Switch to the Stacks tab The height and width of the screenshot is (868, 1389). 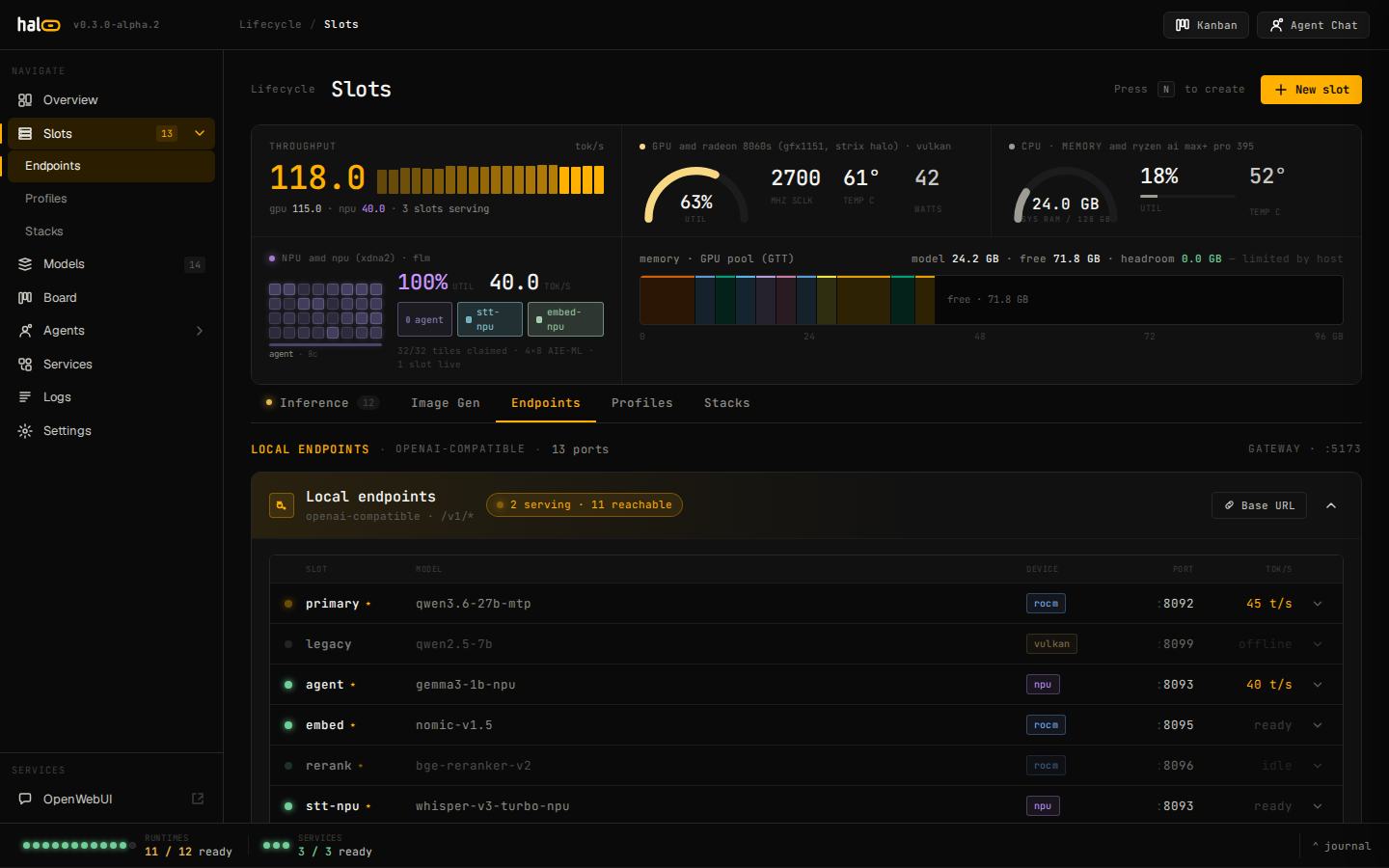coord(727,403)
